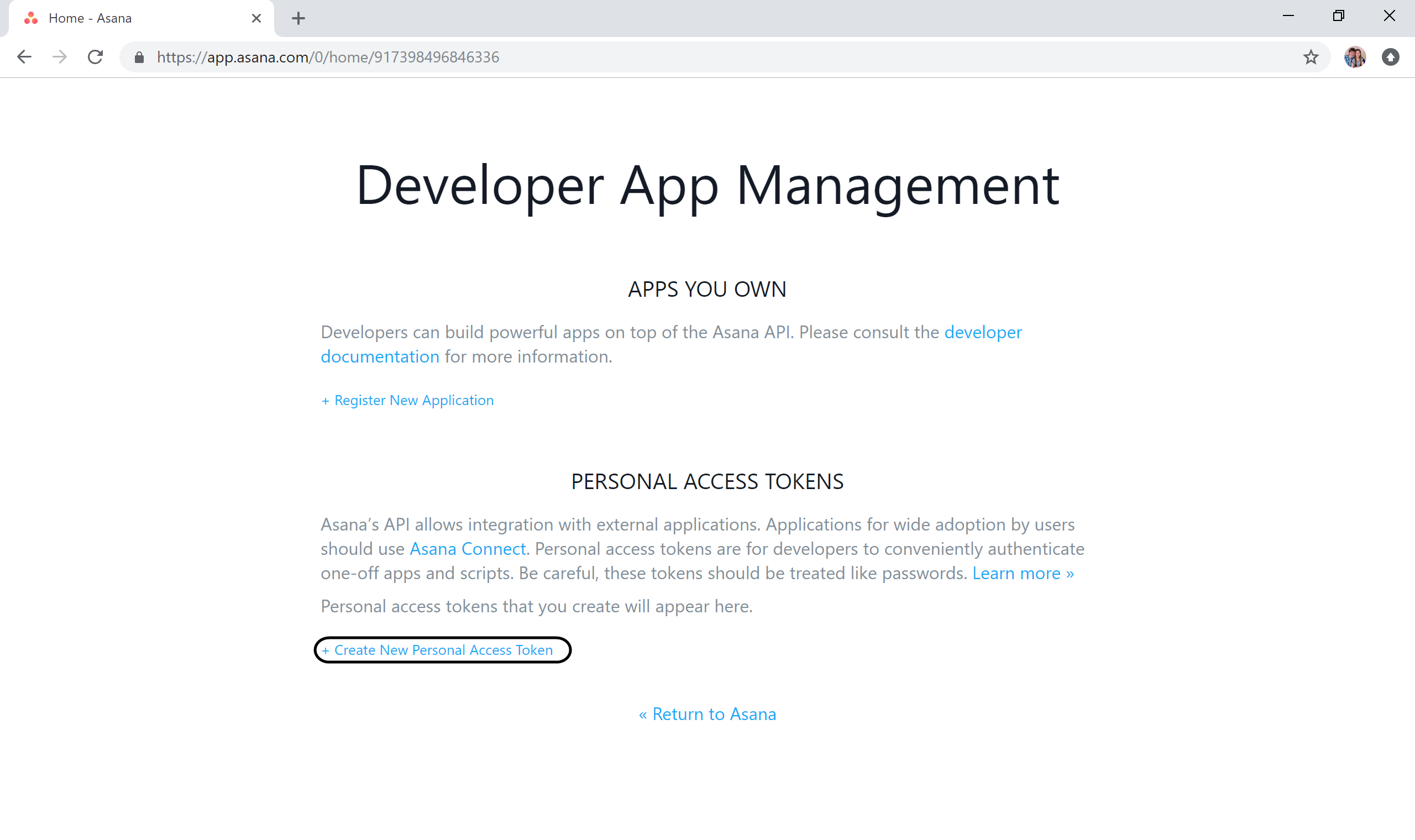Screen dimensions: 1415x840
Task: Click the browser profile avatar icon
Action: (x=1354, y=57)
